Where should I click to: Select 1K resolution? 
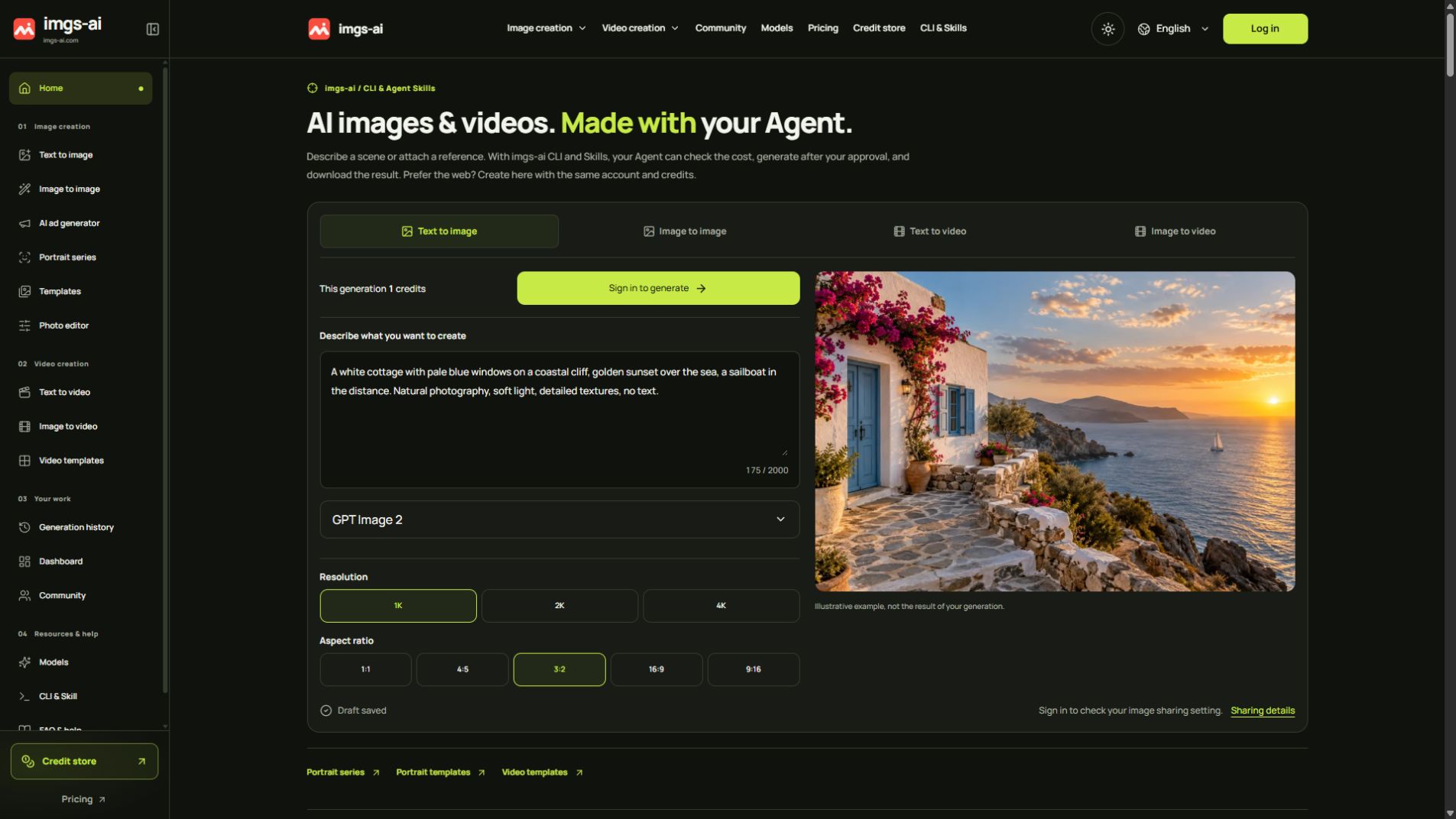tap(397, 605)
